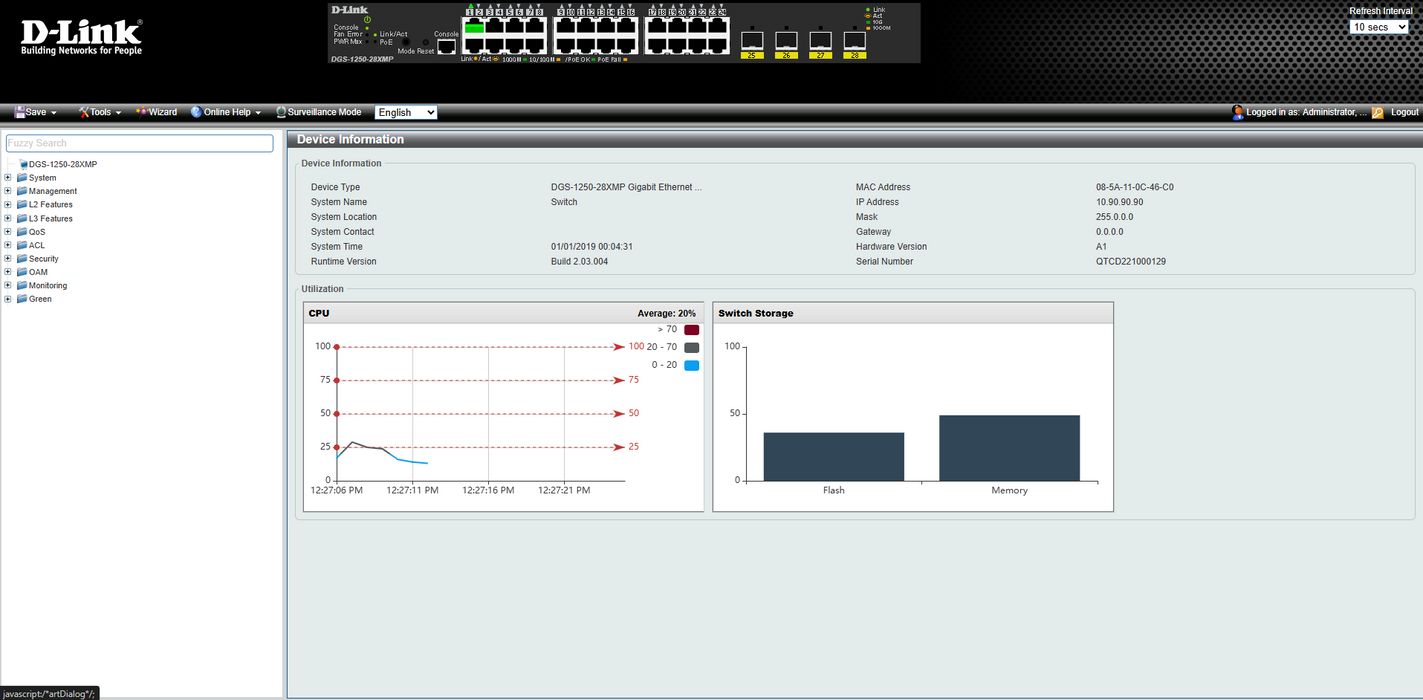Open the Refresh Interval dropdown
The height and width of the screenshot is (700, 1423).
click(1379, 27)
